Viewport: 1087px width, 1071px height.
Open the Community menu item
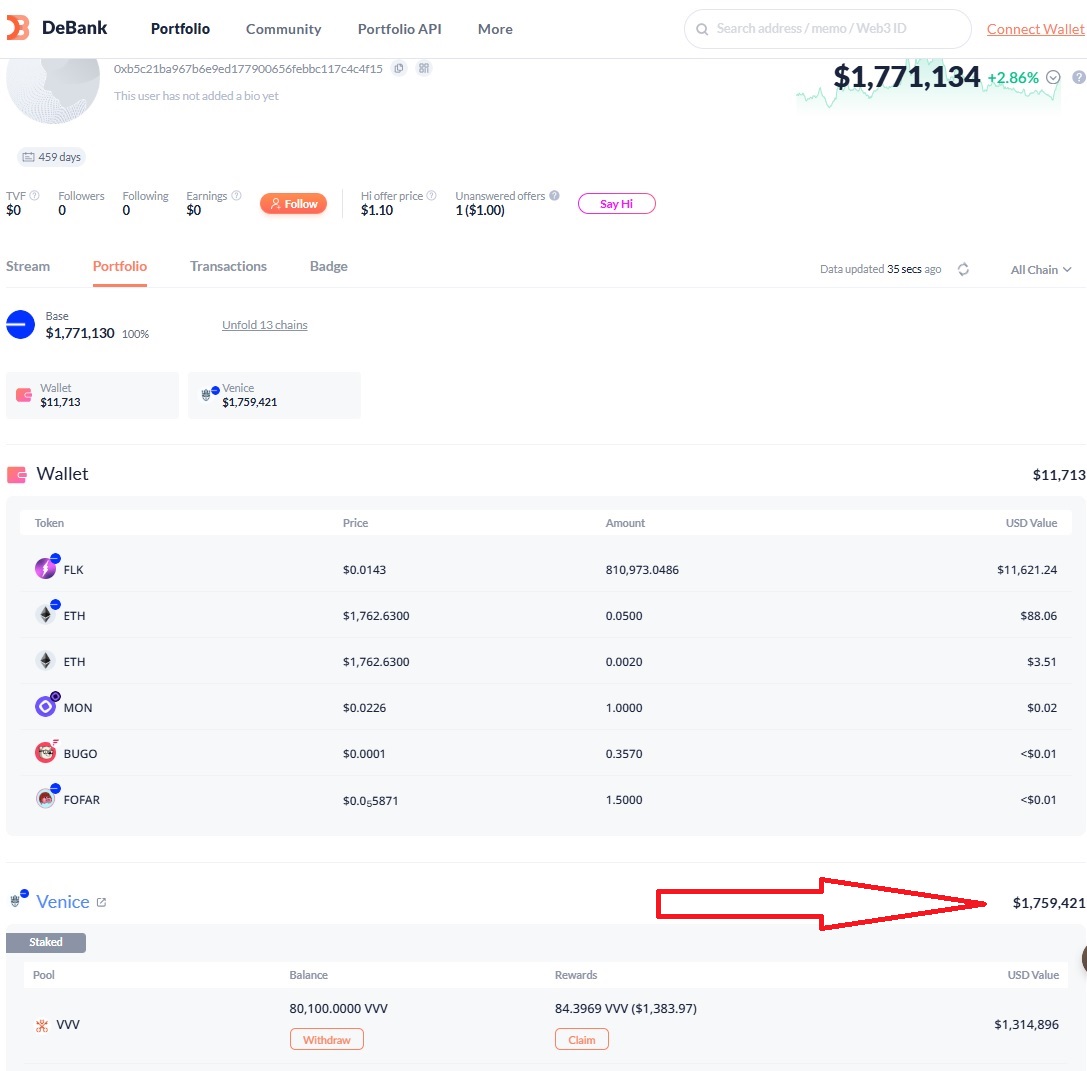284,29
